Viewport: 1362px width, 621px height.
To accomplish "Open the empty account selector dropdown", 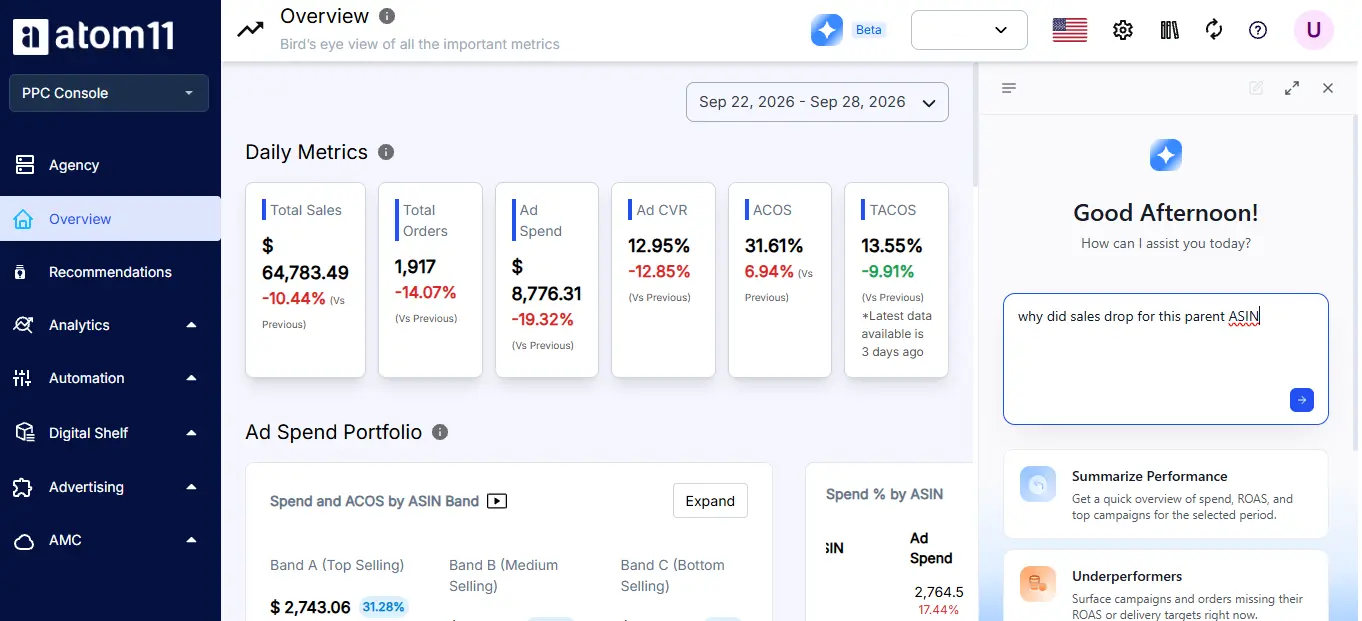I will coord(969,30).
